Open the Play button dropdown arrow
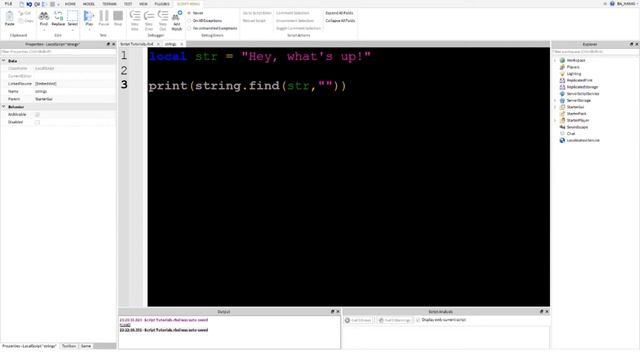Viewport: 640px width, 360px height. point(89,29)
